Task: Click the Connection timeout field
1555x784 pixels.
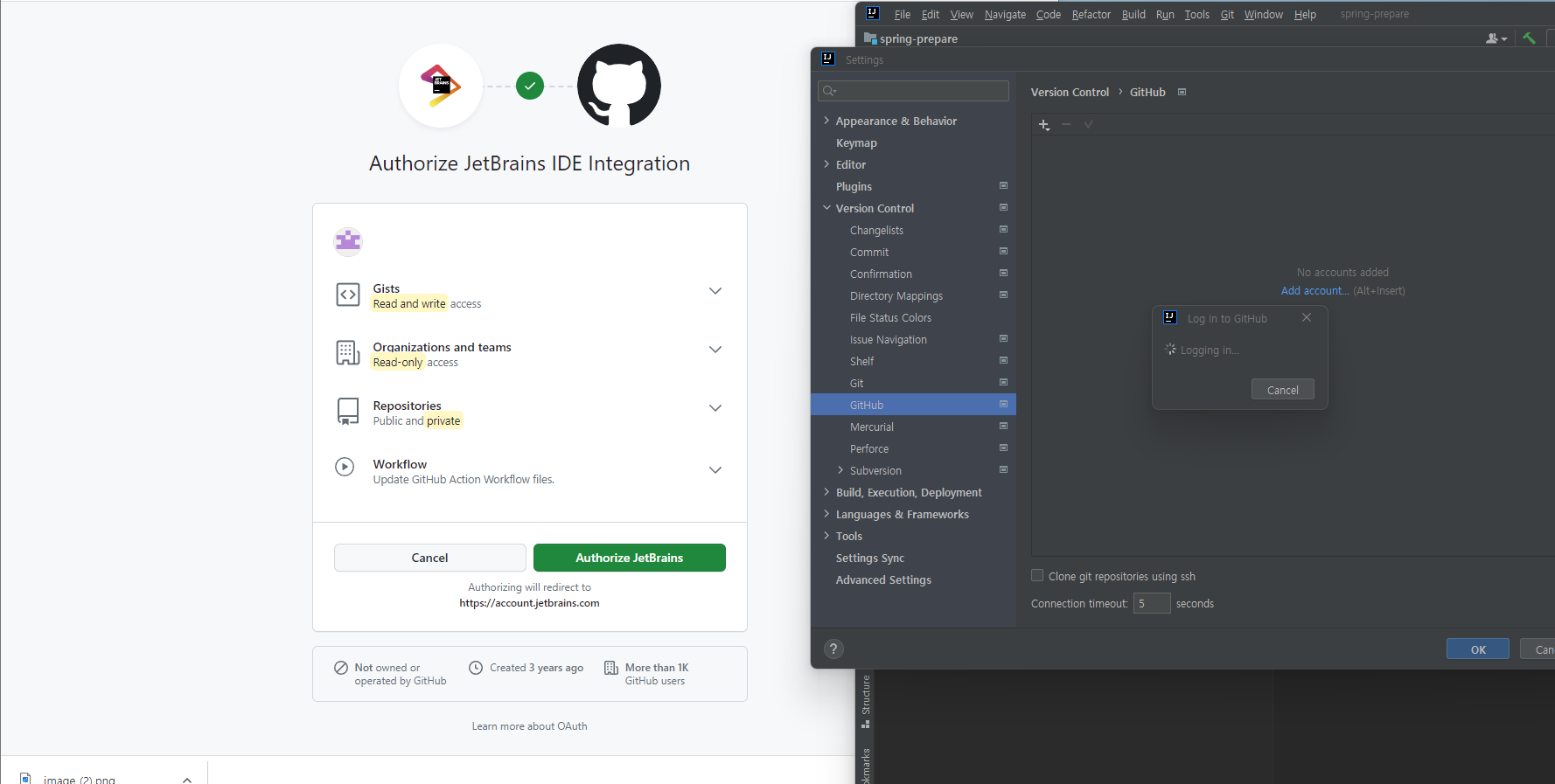Action: tap(1152, 603)
